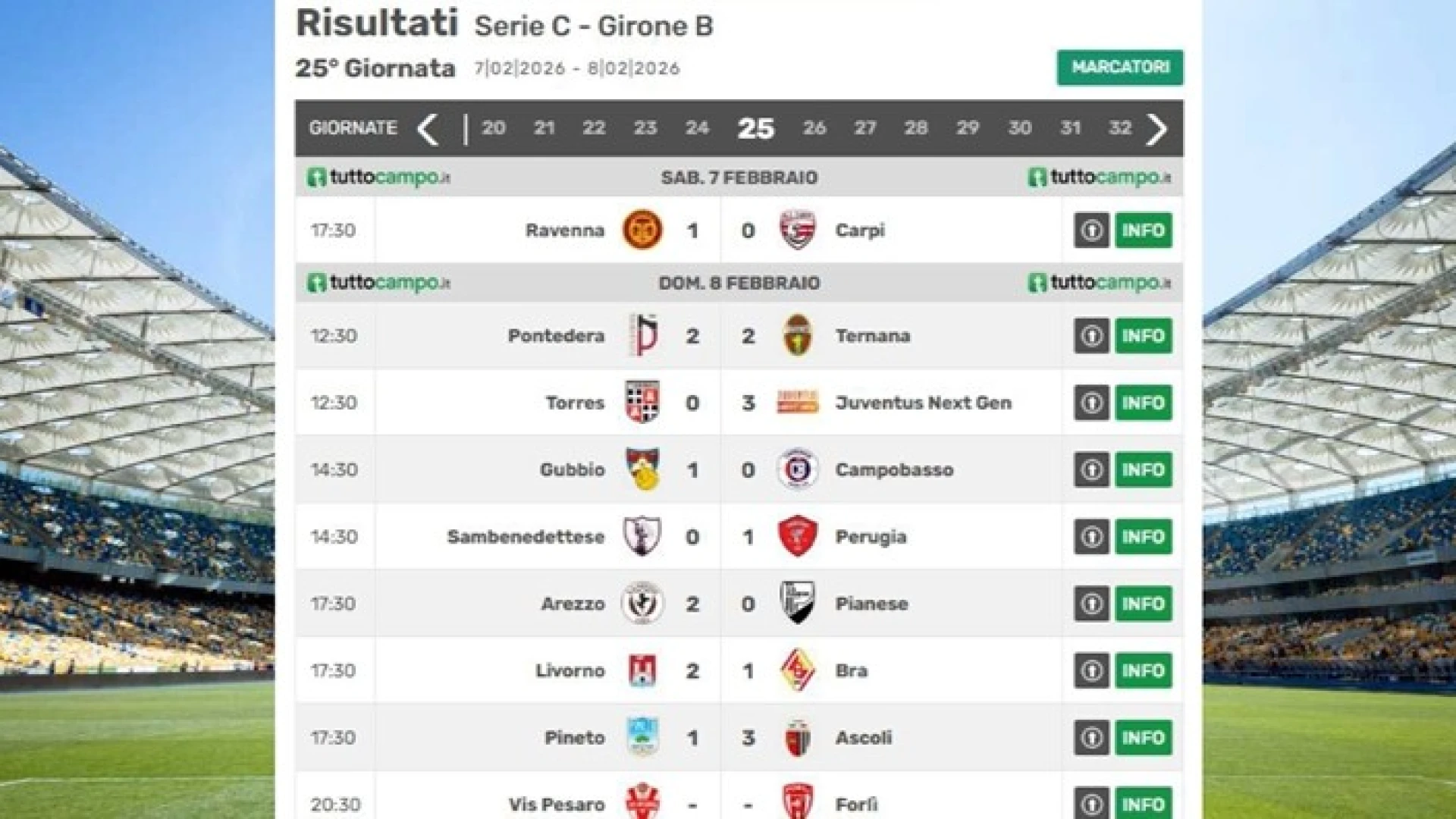Go to previous matchdays with left arrow

[x=428, y=129]
